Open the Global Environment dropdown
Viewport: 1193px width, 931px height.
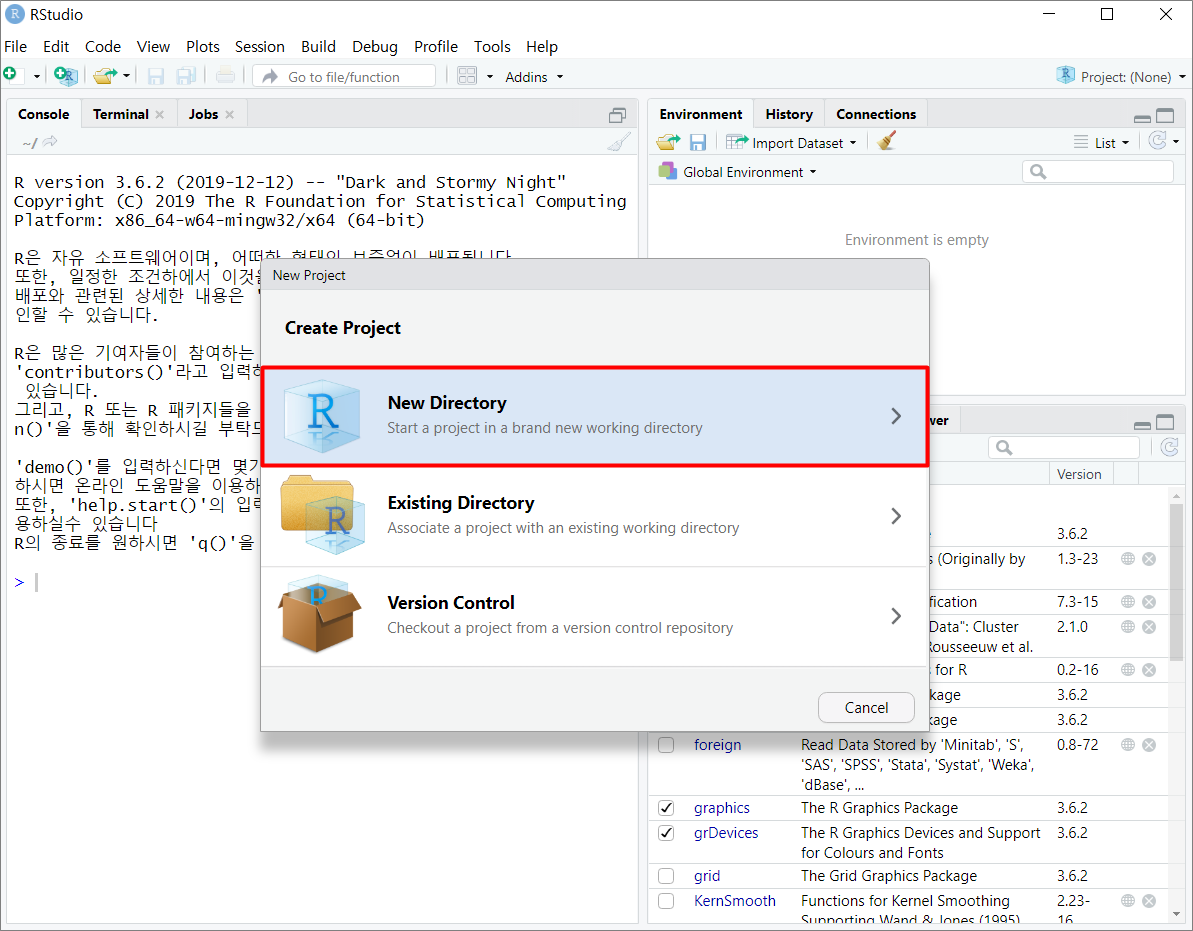(x=738, y=172)
